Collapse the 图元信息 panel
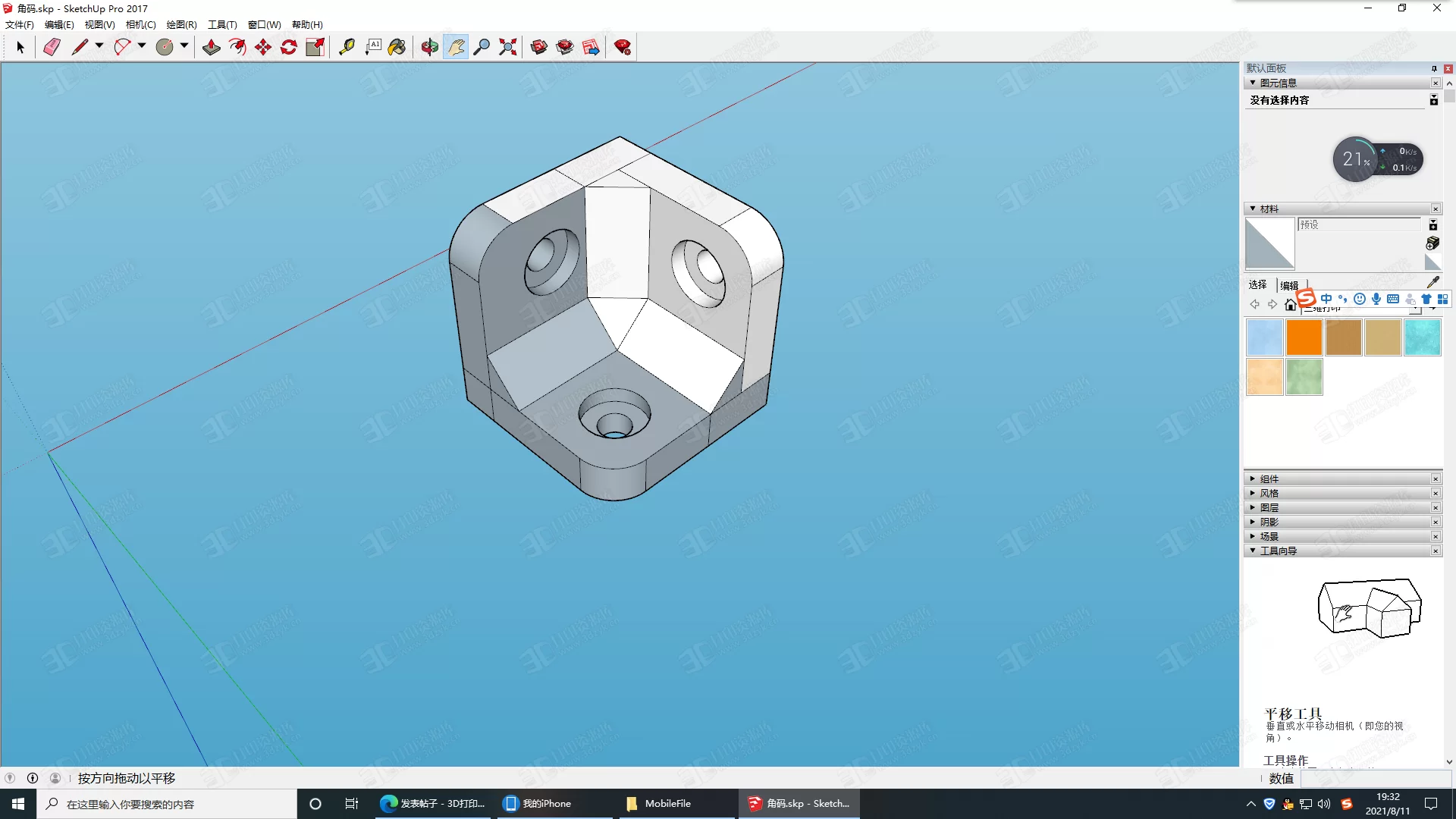Viewport: 1456px width, 819px height. (x=1253, y=83)
